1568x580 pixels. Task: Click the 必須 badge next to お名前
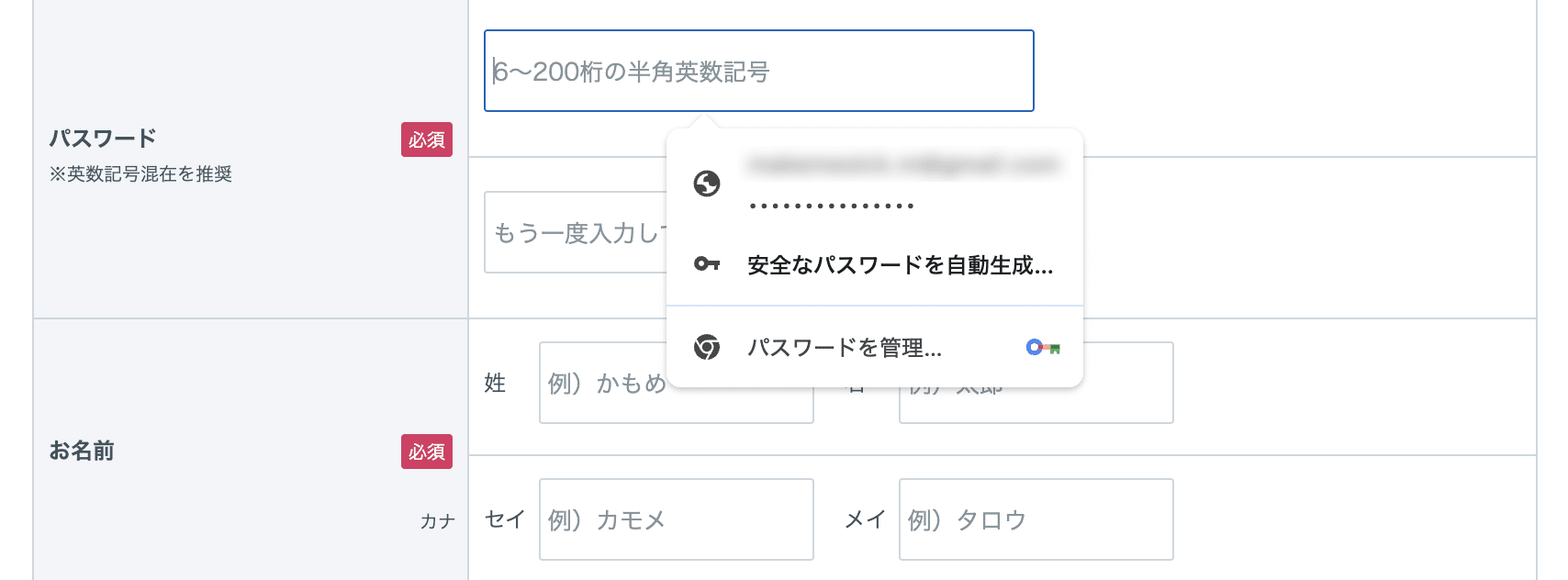point(427,452)
